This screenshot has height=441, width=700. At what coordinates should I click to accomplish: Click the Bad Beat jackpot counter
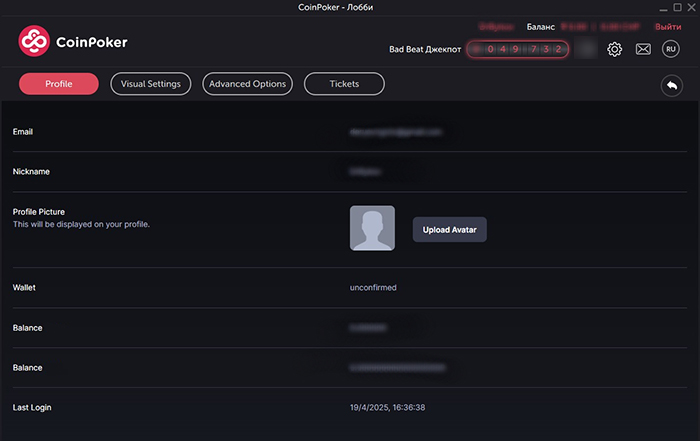pyautogui.click(x=517, y=49)
